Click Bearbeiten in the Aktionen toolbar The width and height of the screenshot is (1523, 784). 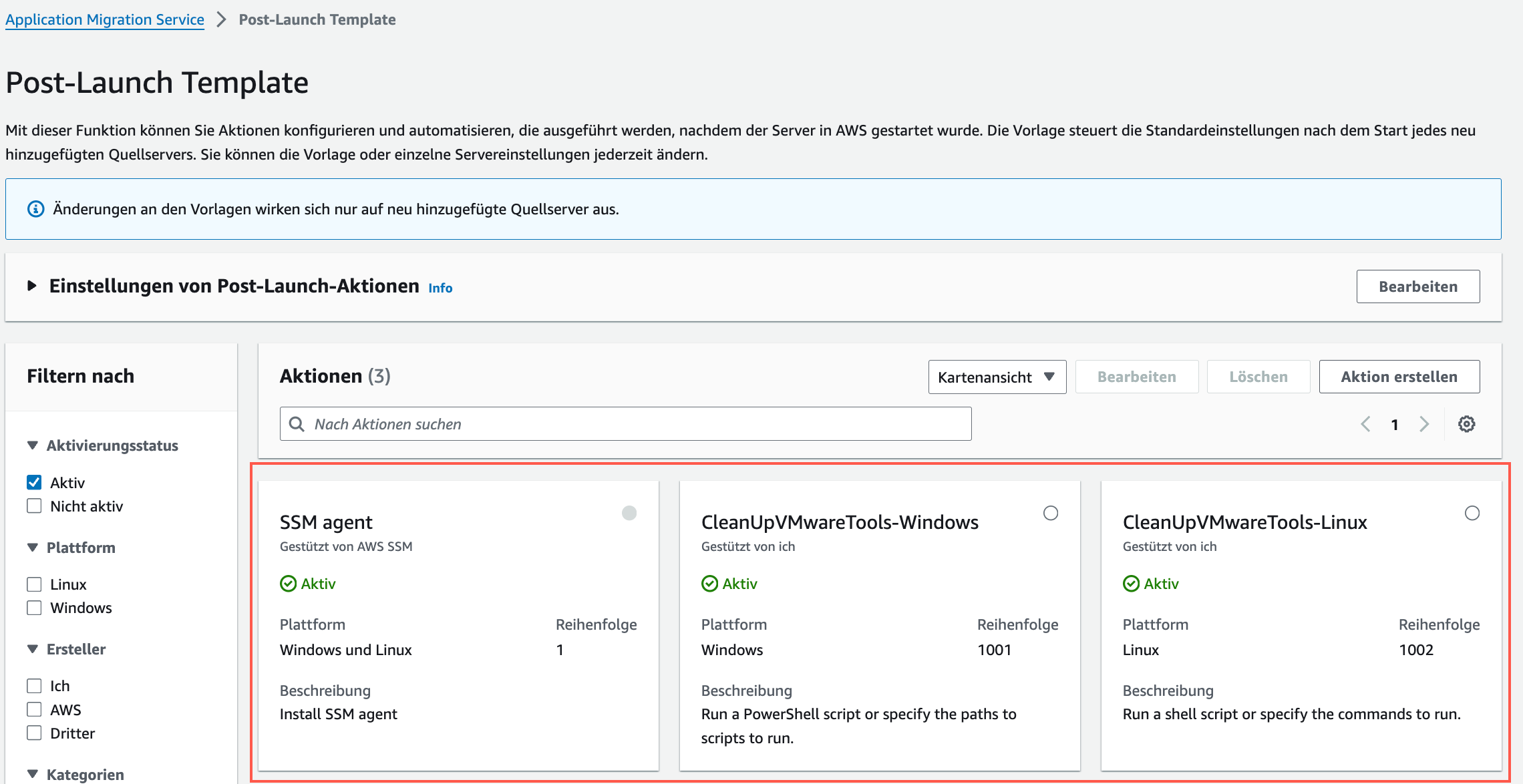pyautogui.click(x=1137, y=377)
